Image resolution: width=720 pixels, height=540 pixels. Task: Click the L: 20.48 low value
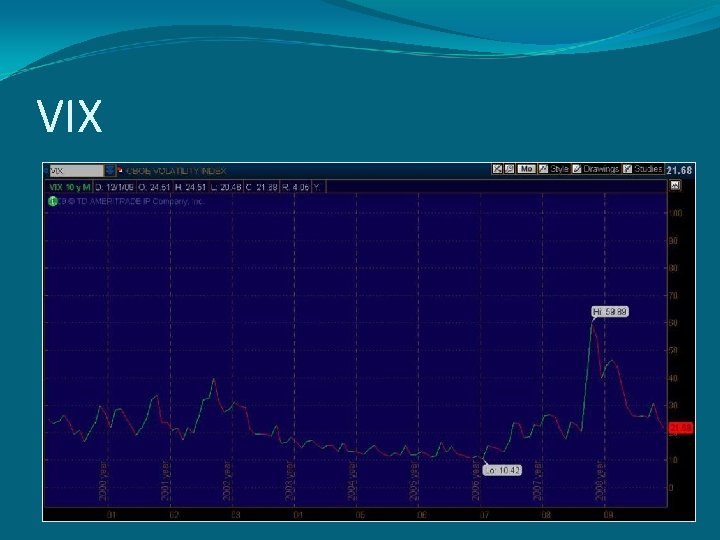[x=226, y=187]
